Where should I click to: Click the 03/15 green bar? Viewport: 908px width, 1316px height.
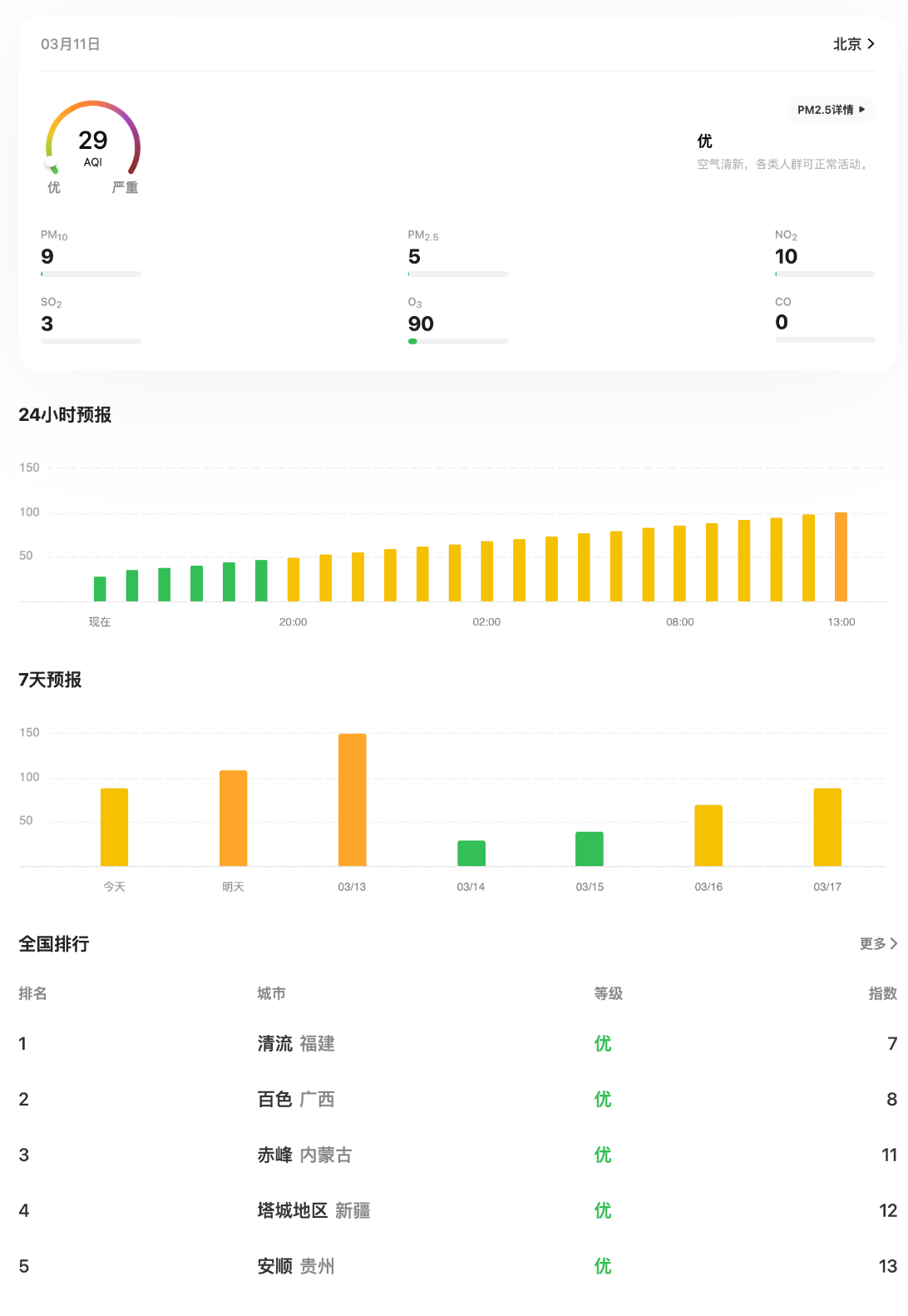pos(590,849)
